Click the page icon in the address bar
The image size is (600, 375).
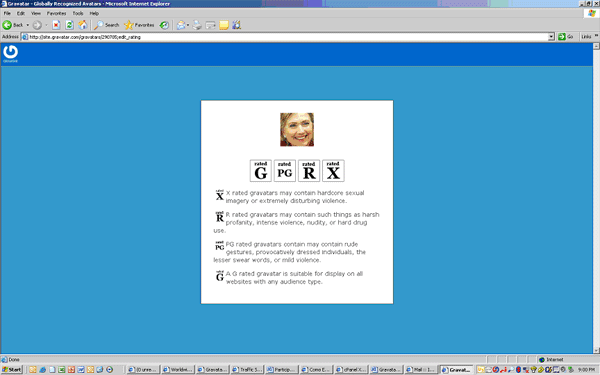(x=25, y=37)
